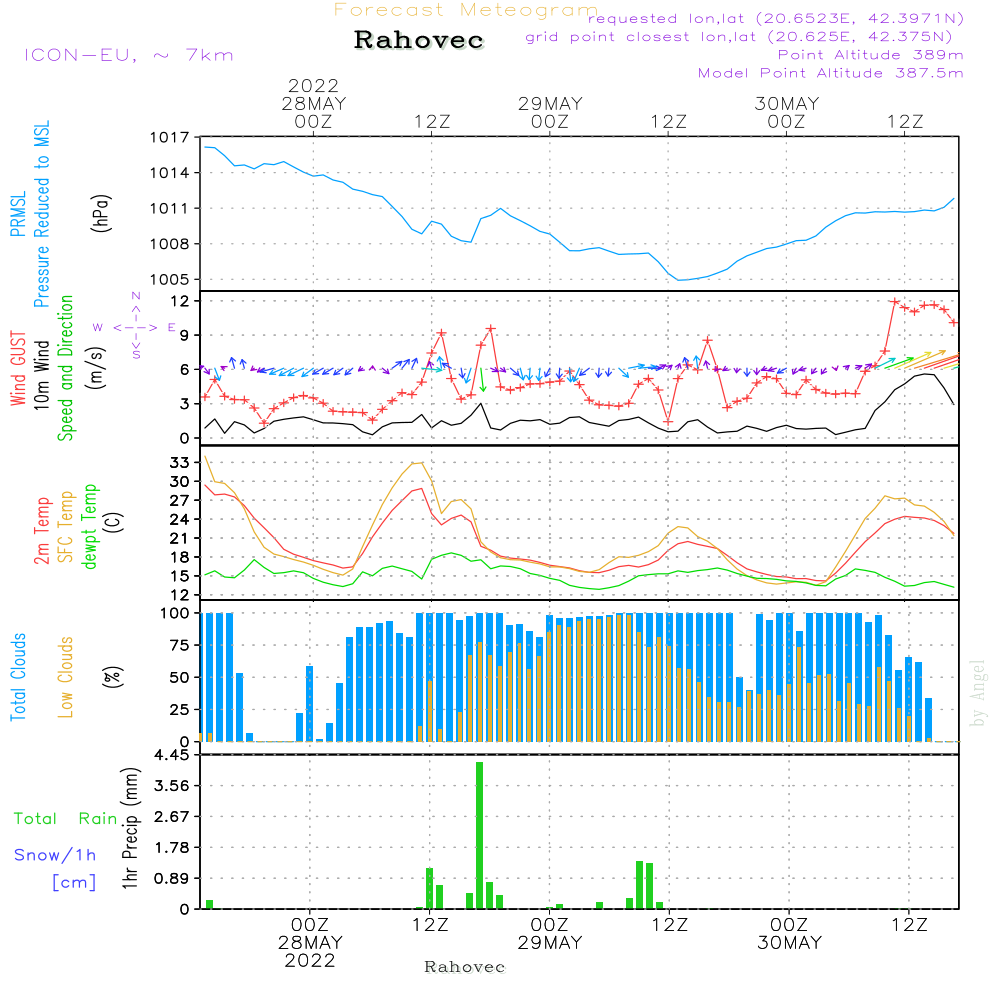The height and width of the screenshot is (1000, 1000).
Task: Click top axis label '30MAY 00Z'
Action: [786, 112]
